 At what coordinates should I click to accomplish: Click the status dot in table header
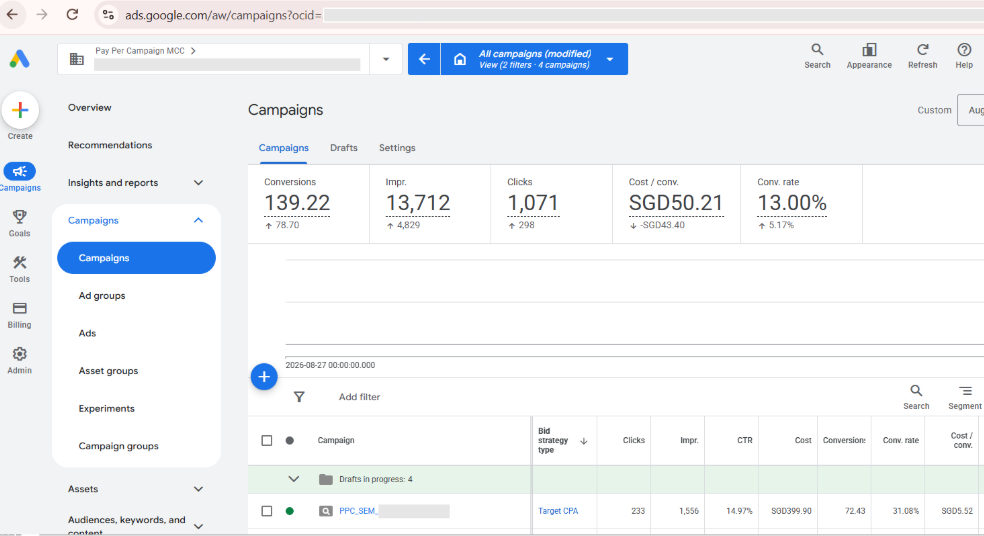[289, 441]
